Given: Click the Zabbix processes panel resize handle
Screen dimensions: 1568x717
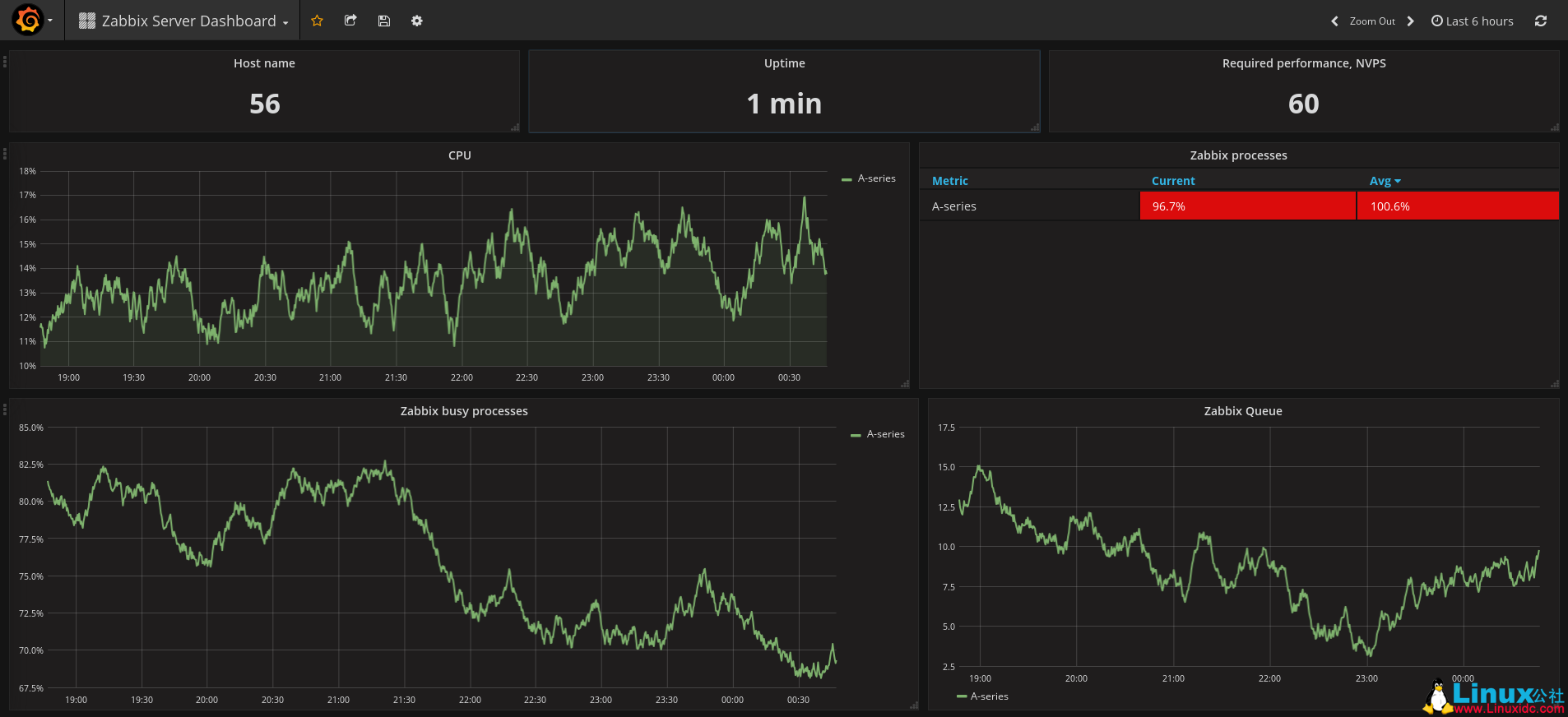Looking at the screenshot, I should point(1555,384).
